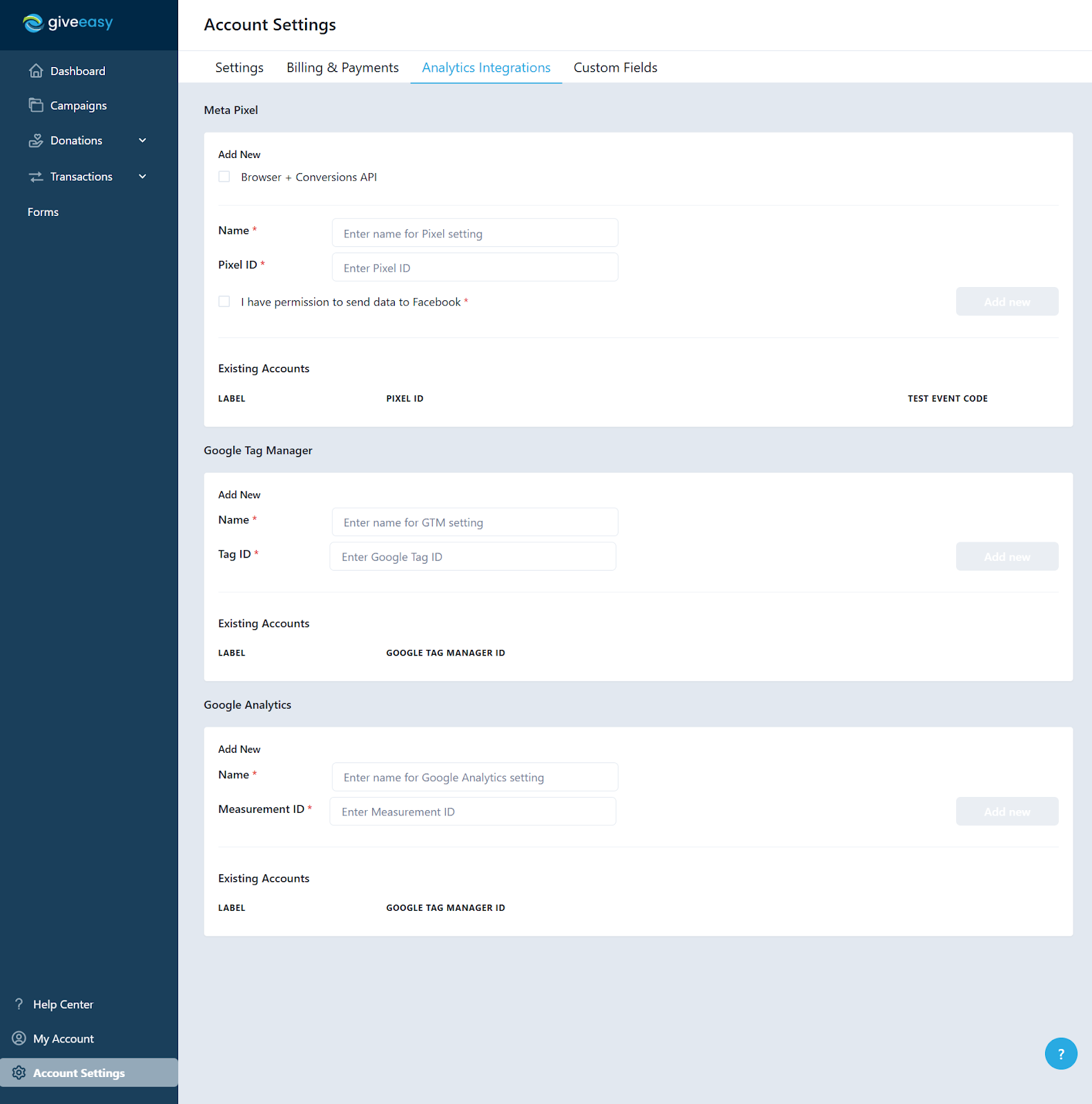This screenshot has width=1092, height=1104.
Task: Click Add new in Google Analytics section
Action: click(1007, 811)
